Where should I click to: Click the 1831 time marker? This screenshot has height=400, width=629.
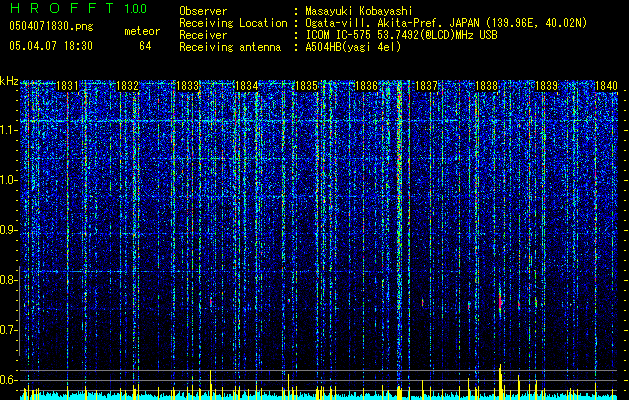(67, 86)
